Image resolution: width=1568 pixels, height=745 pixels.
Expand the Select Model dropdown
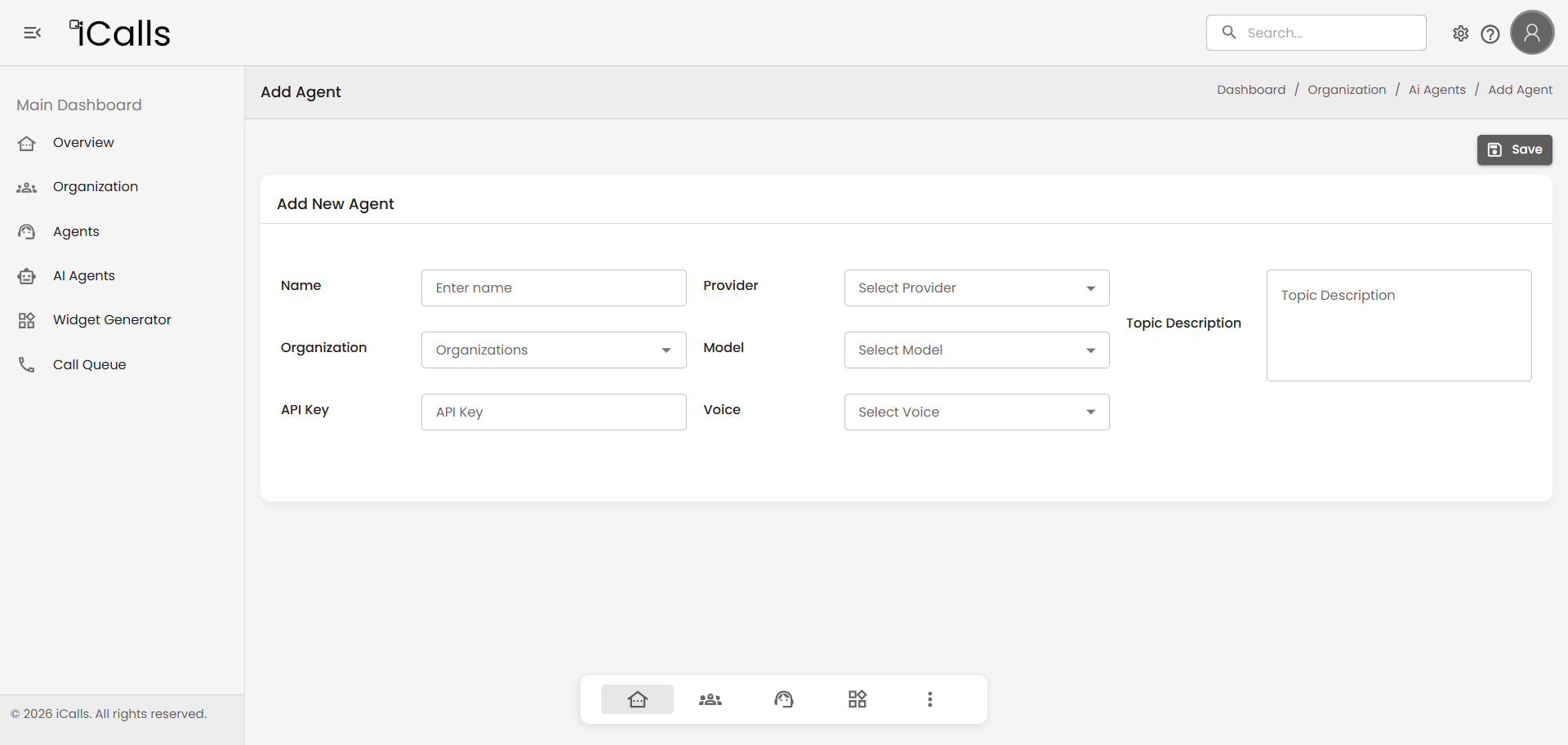(976, 350)
